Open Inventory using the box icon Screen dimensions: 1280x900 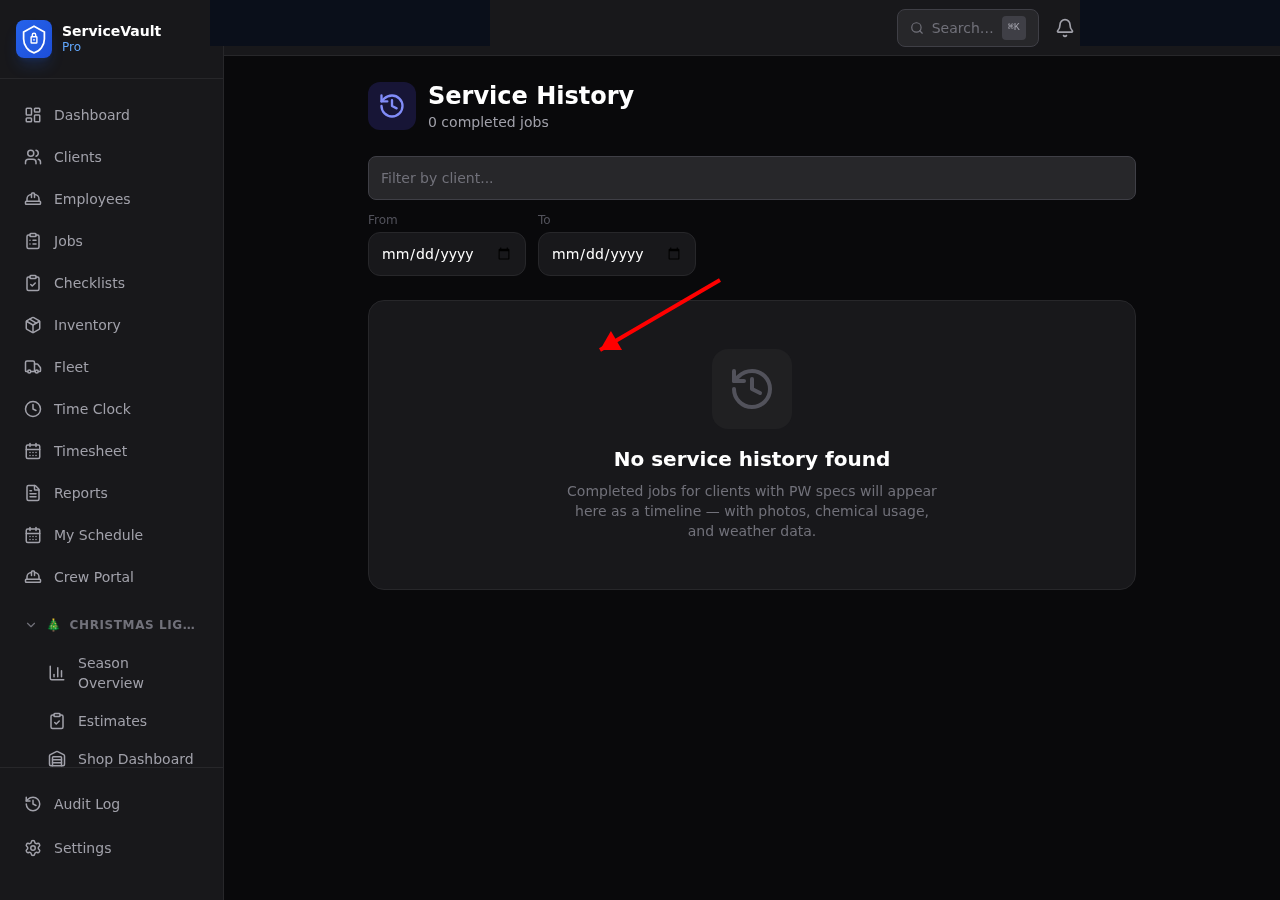tap(31, 324)
